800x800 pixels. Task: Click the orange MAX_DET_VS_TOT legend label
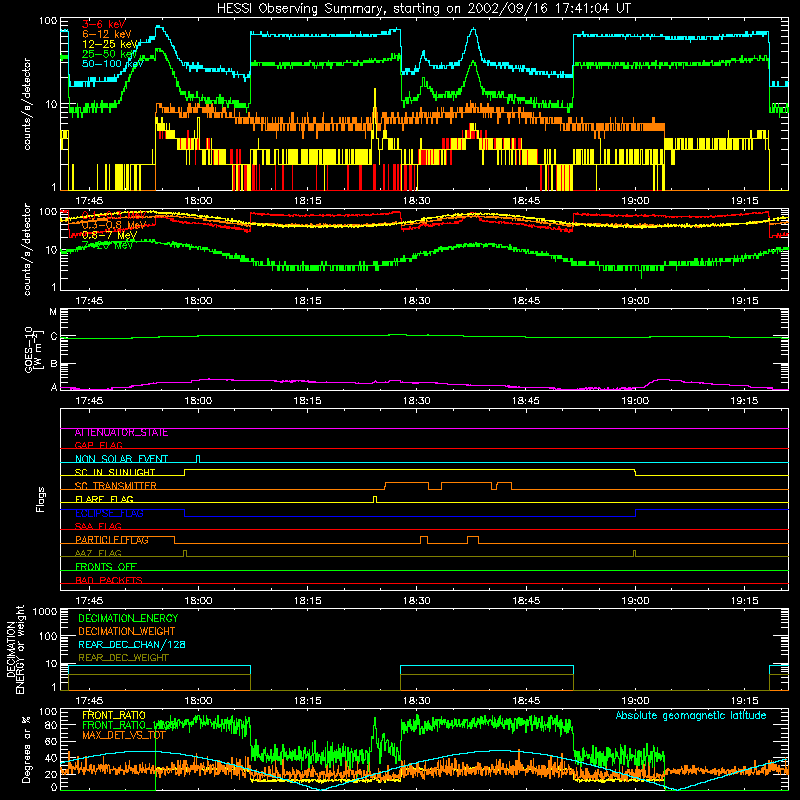pos(124,735)
